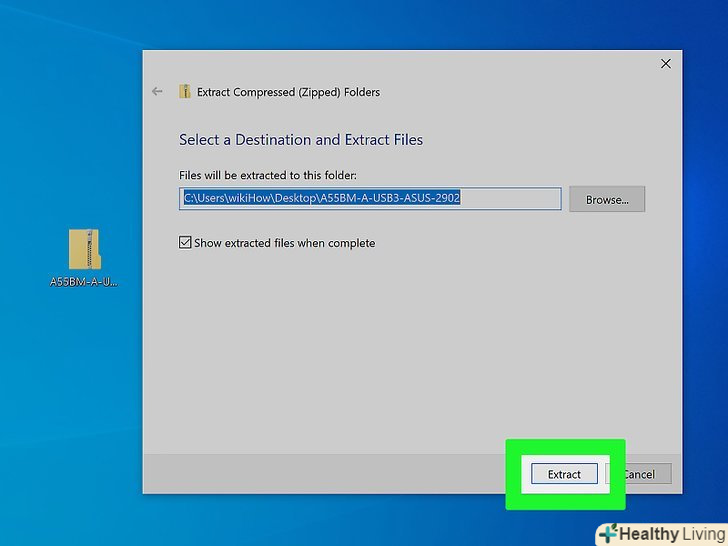Click the 'Select a Destination and Extract Files' heading
Screen dimensions: 728x546
point(300,140)
